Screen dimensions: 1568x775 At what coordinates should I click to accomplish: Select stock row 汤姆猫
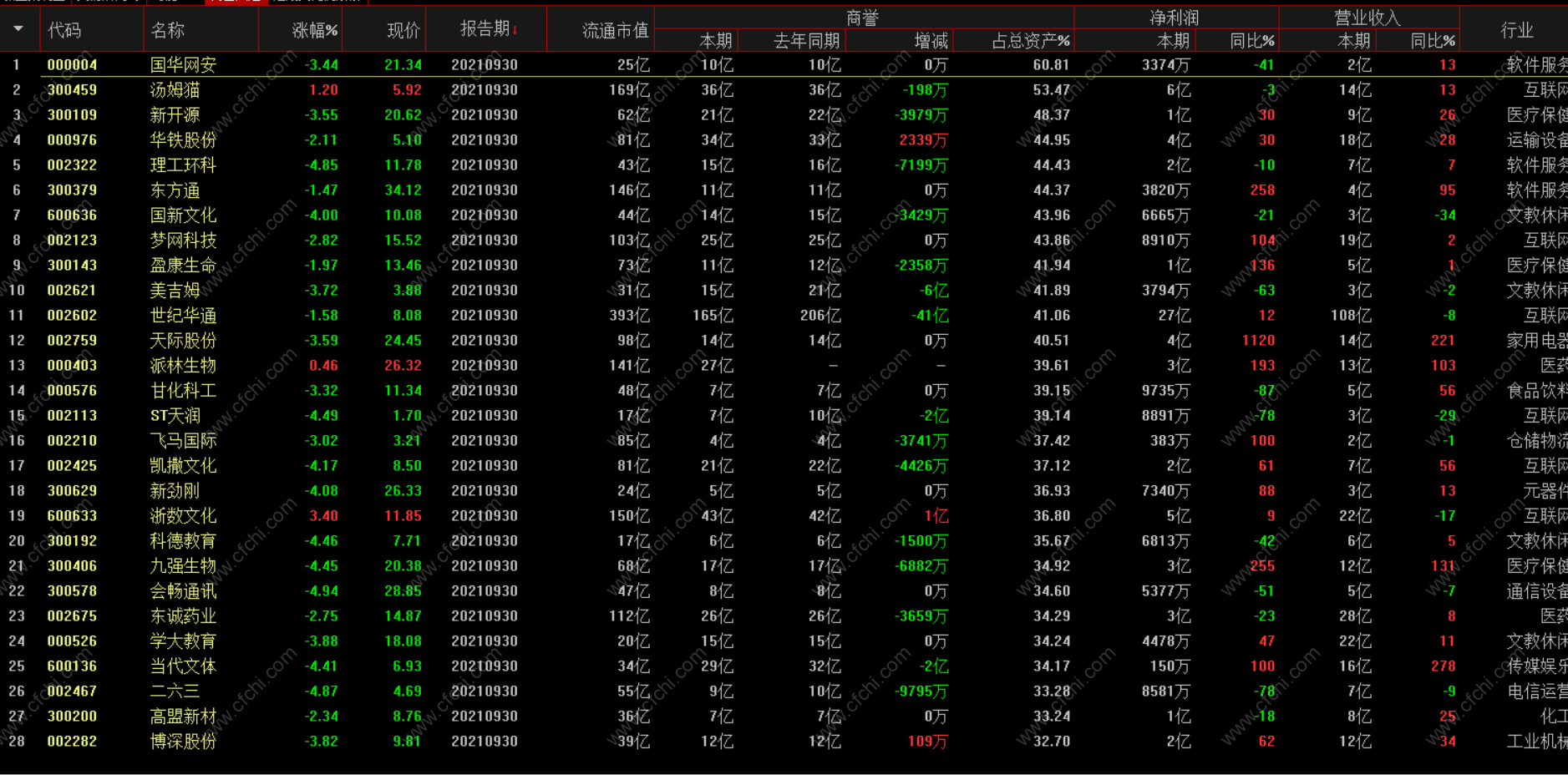[x=784, y=89]
